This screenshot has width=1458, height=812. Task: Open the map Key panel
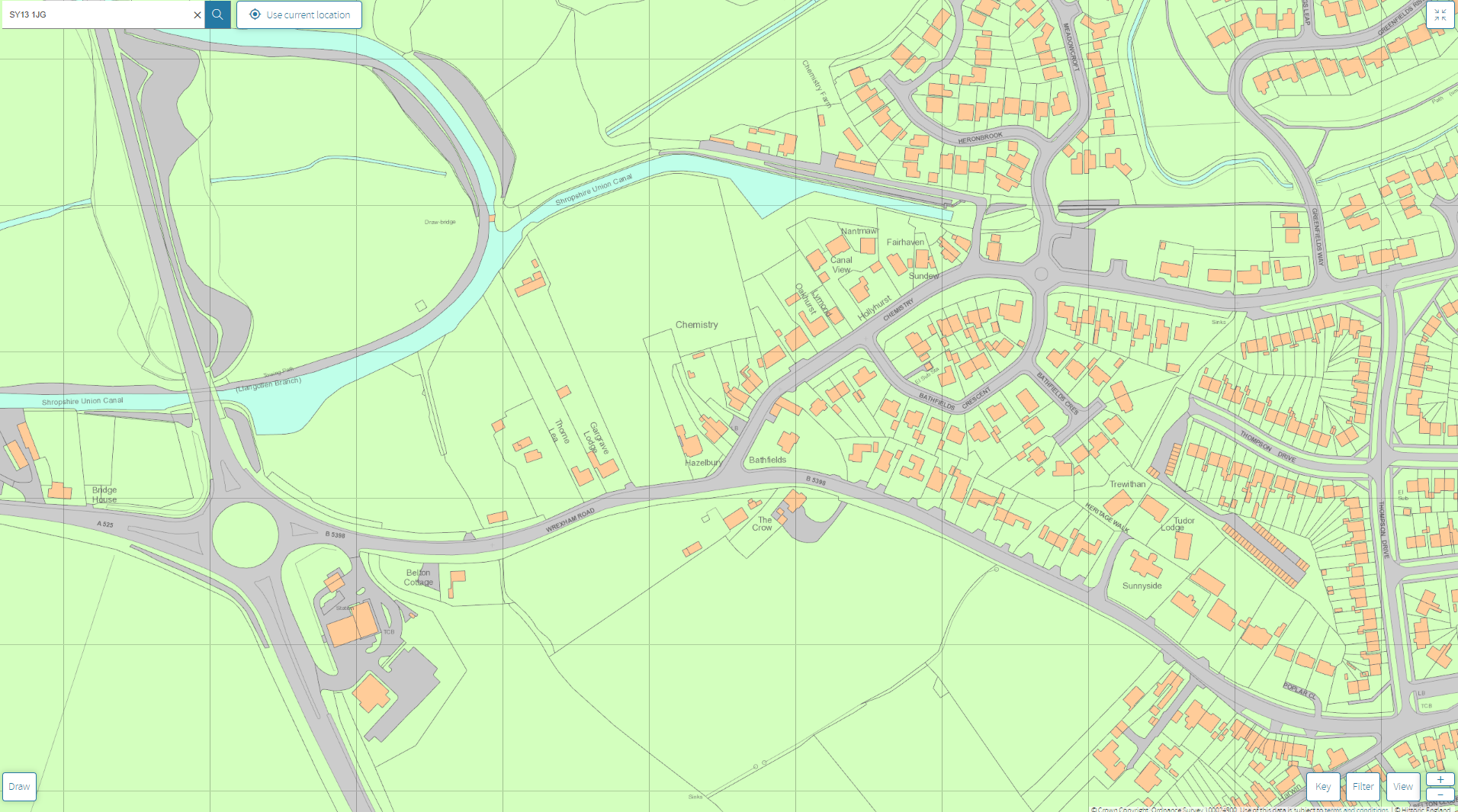click(x=1323, y=787)
